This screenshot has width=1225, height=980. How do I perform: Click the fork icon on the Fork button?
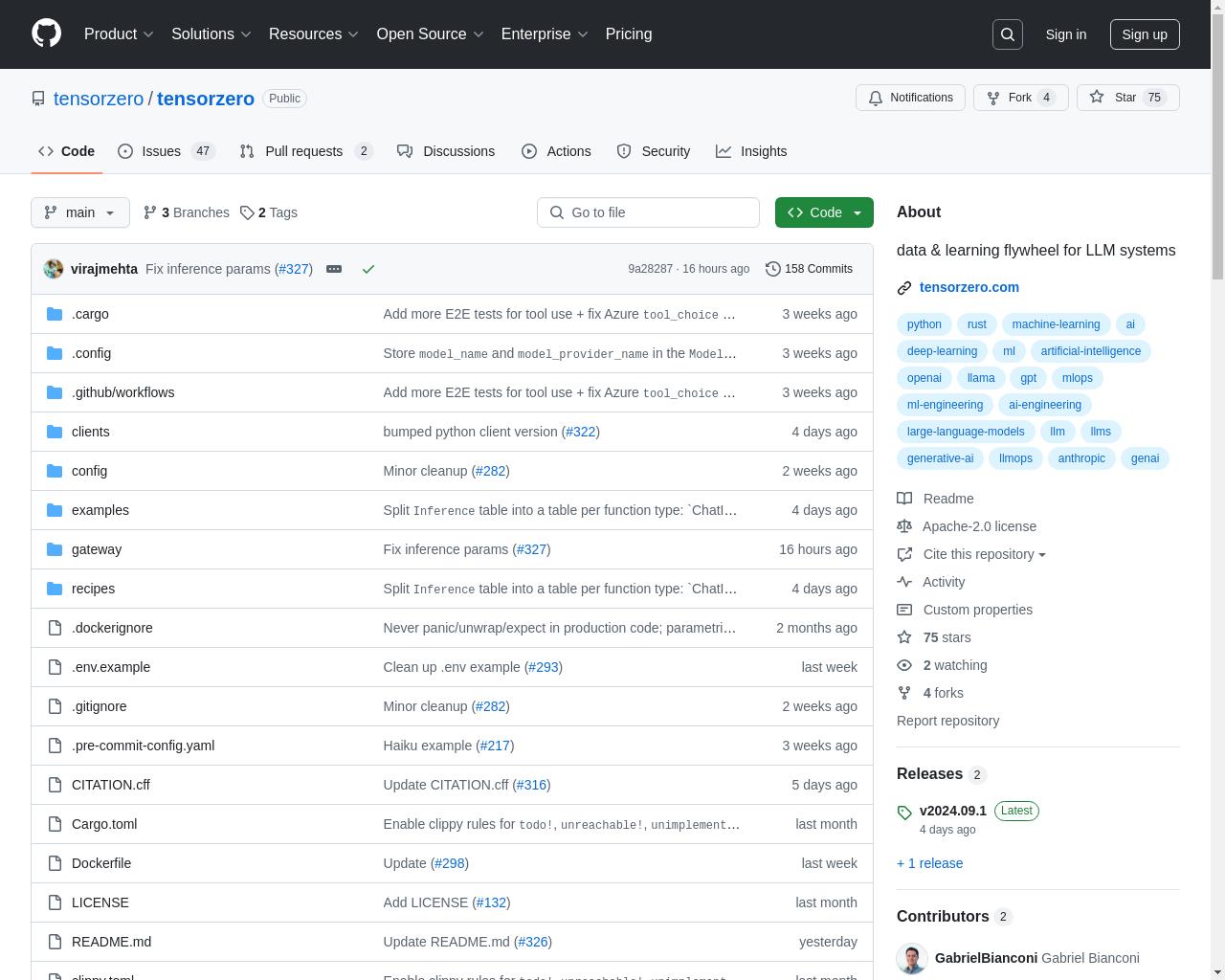[x=993, y=98]
